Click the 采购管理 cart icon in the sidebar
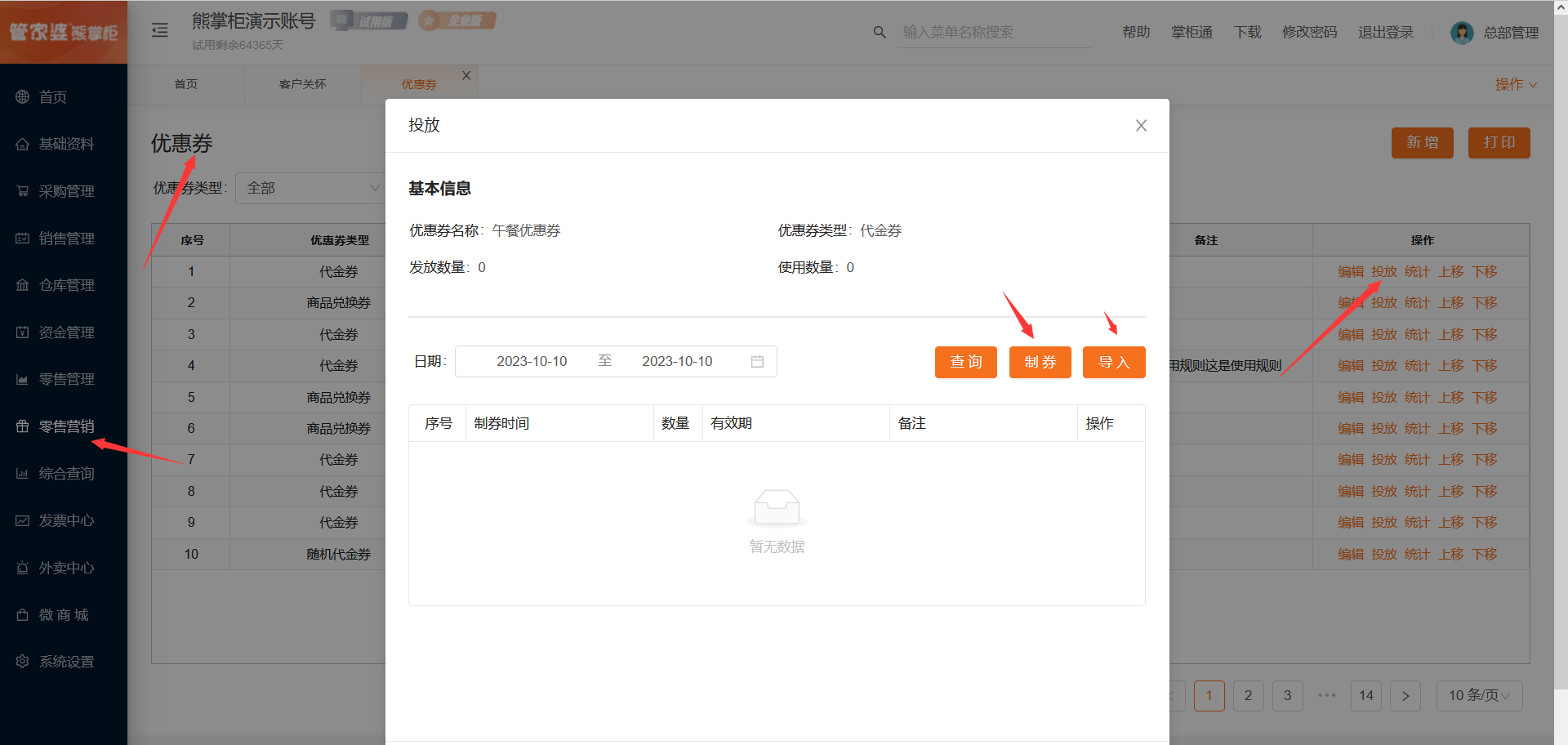Image resolution: width=1568 pixels, height=745 pixels. (22, 191)
